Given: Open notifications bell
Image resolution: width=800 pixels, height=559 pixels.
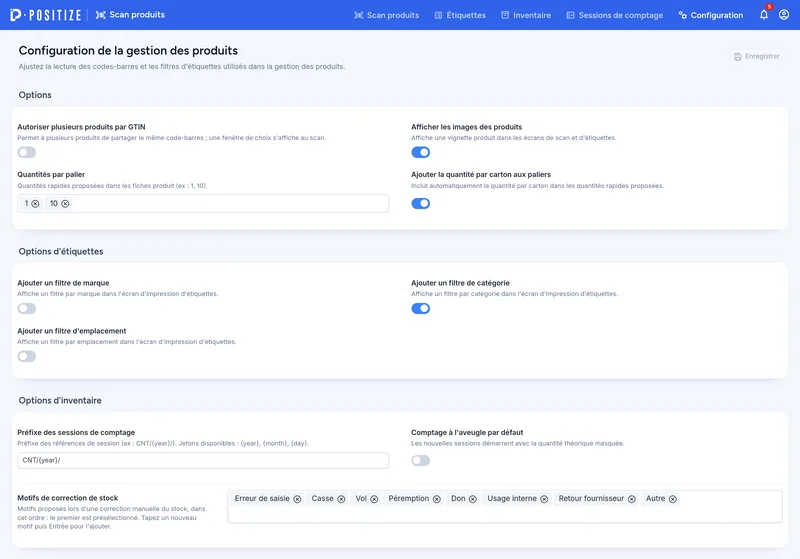Looking at the screenshot, I should click(x=764, y=15).
